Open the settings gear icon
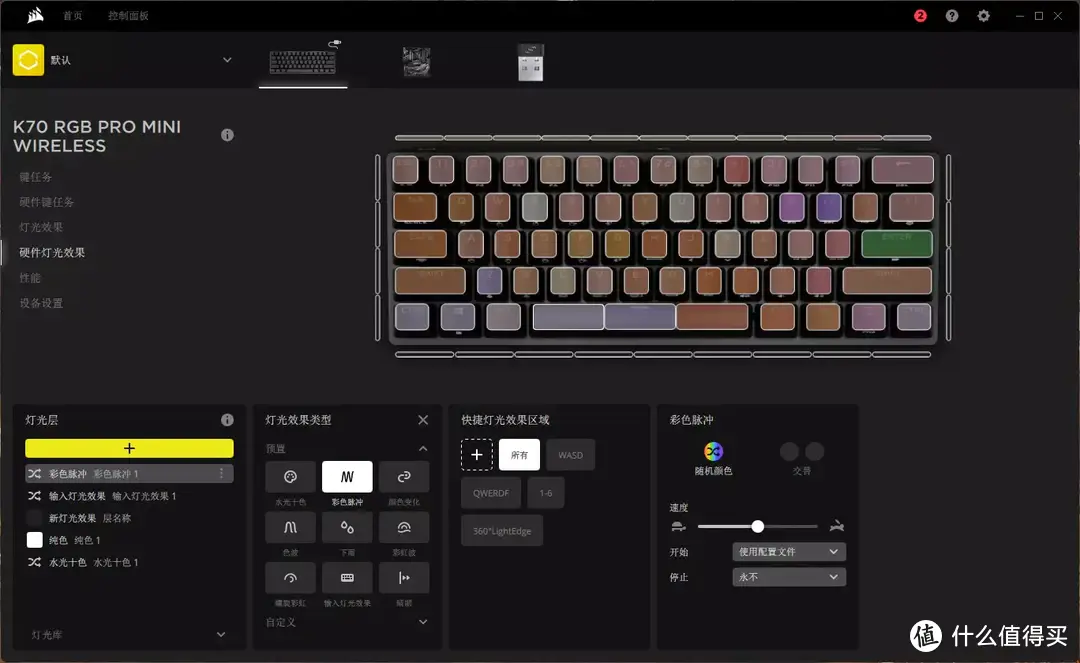The image size is (1080, 663). pyautogui.click(x=984, y=16)
